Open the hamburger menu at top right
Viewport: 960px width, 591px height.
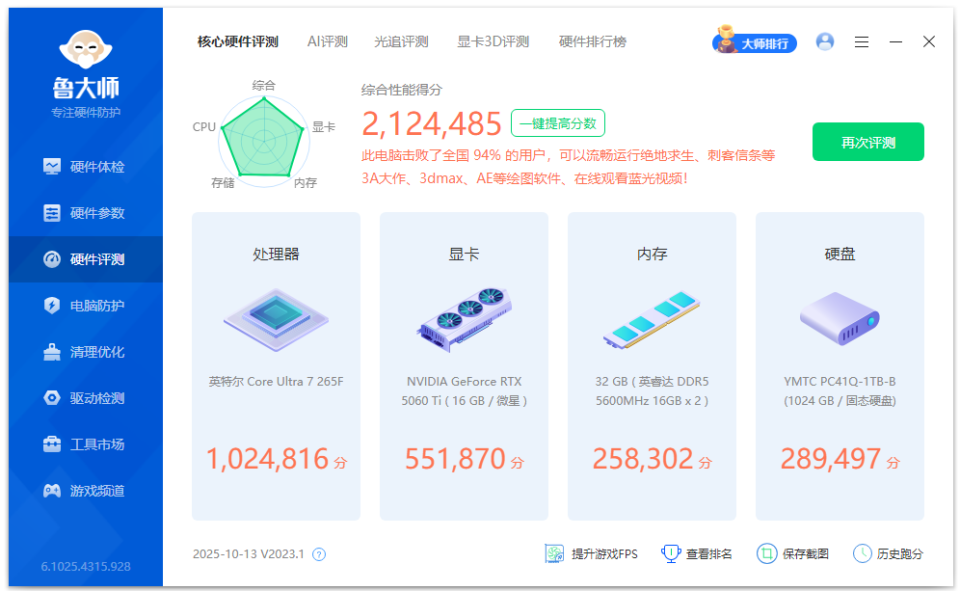[x=860, y=42]
